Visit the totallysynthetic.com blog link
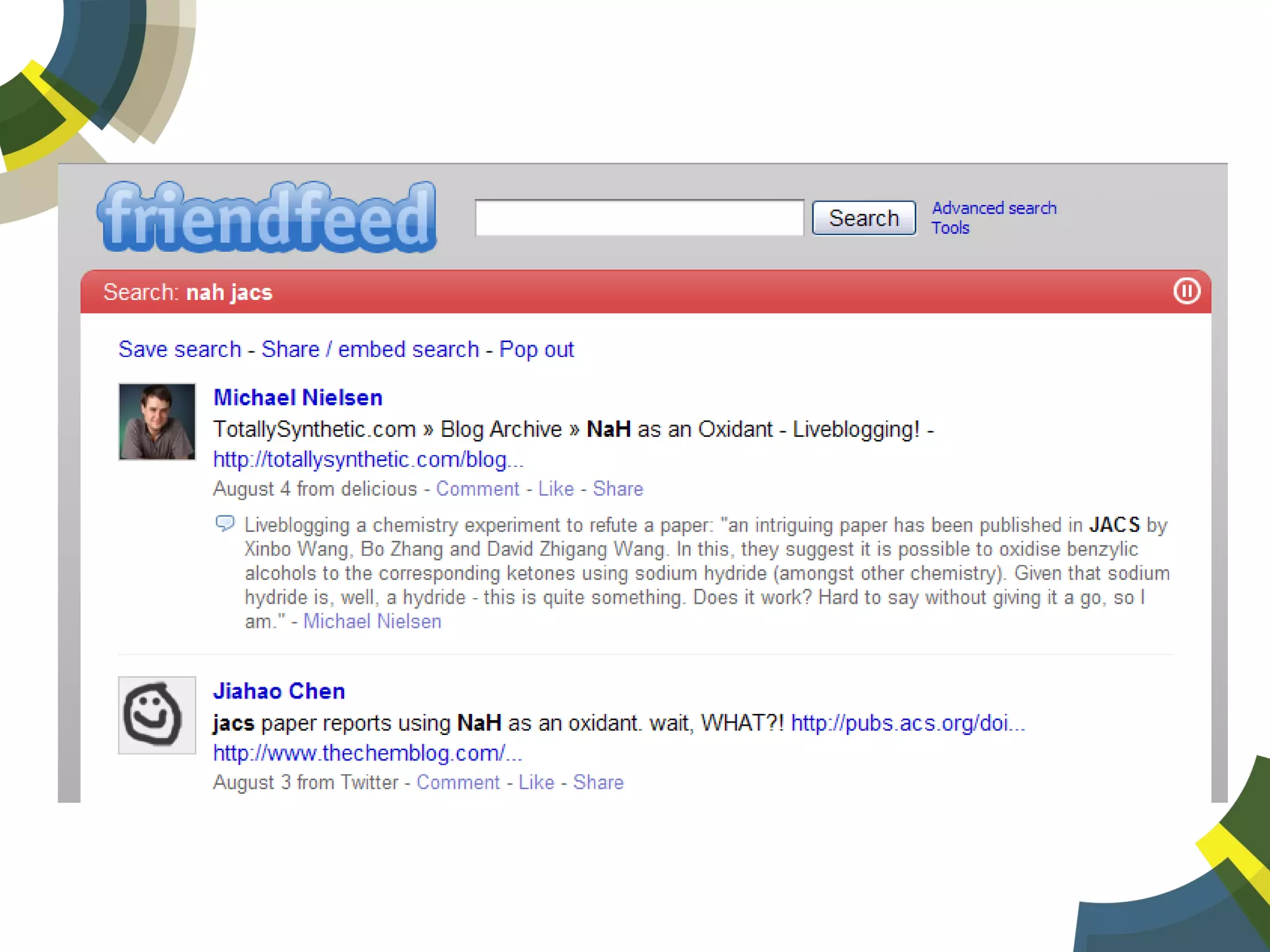Viewport: 1270px width, 952px height. pyautogui.click(x=368, y=459)
